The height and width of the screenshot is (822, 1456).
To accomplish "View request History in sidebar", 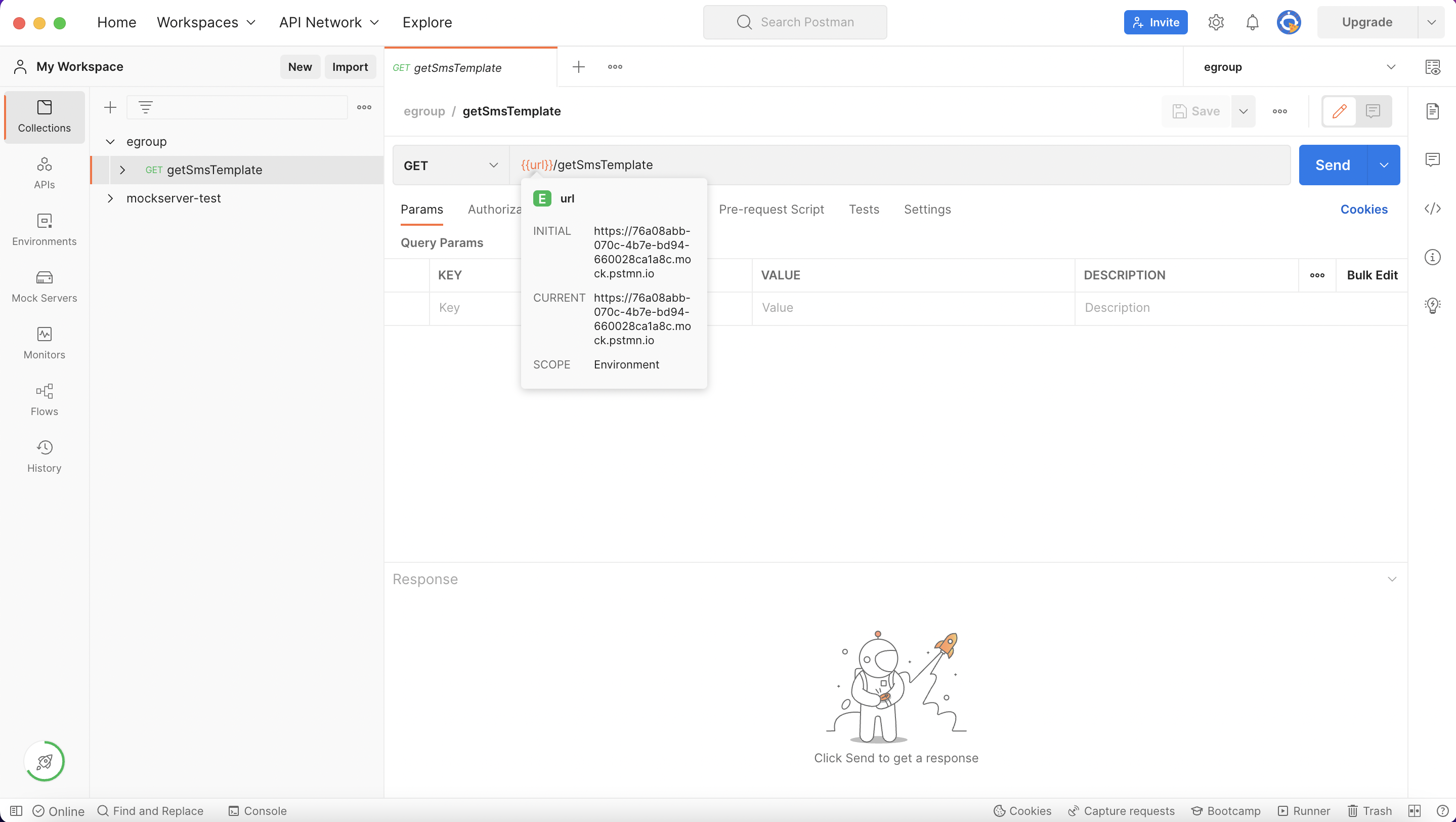I will [x=44, y=456].
